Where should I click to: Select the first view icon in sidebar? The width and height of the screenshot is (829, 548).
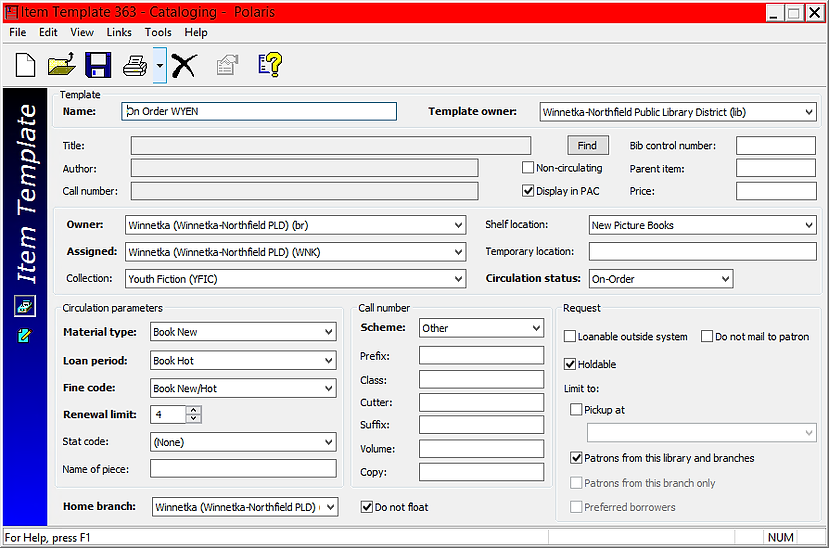25,306
